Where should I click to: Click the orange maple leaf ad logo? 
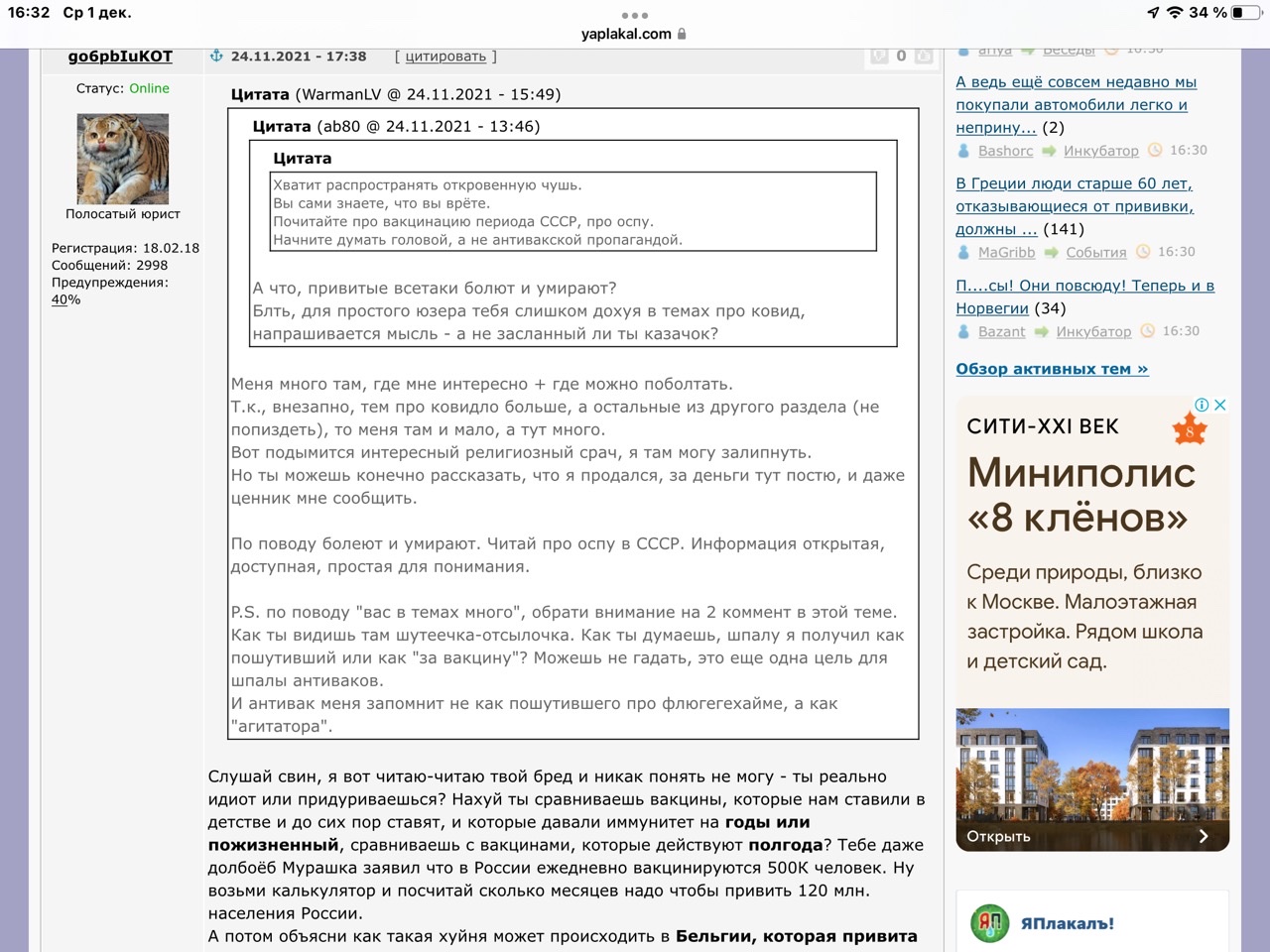click(1190, 429)
